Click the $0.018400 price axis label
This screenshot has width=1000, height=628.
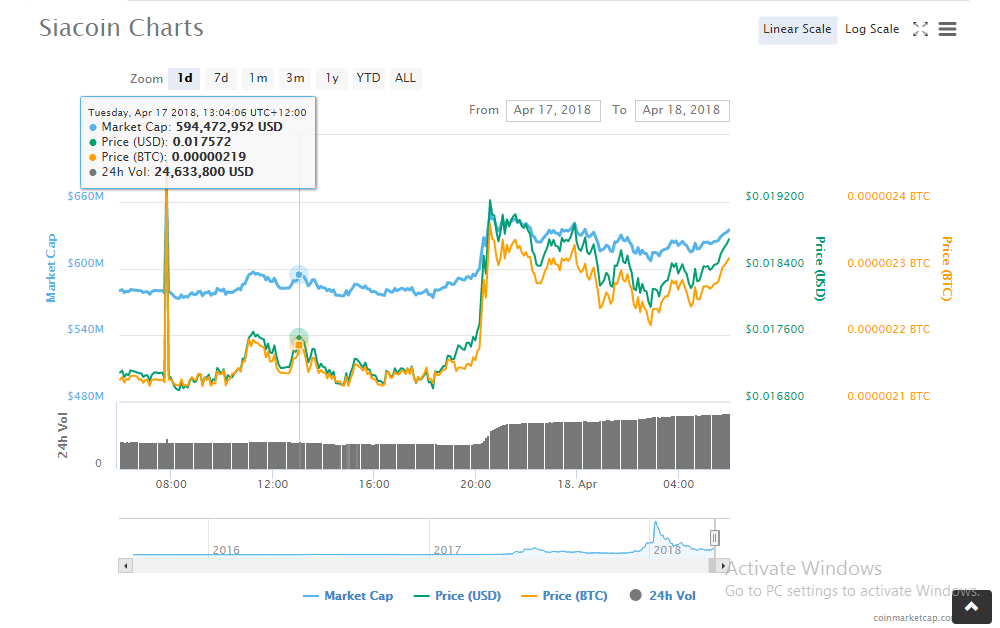click(x=775, y=263)
